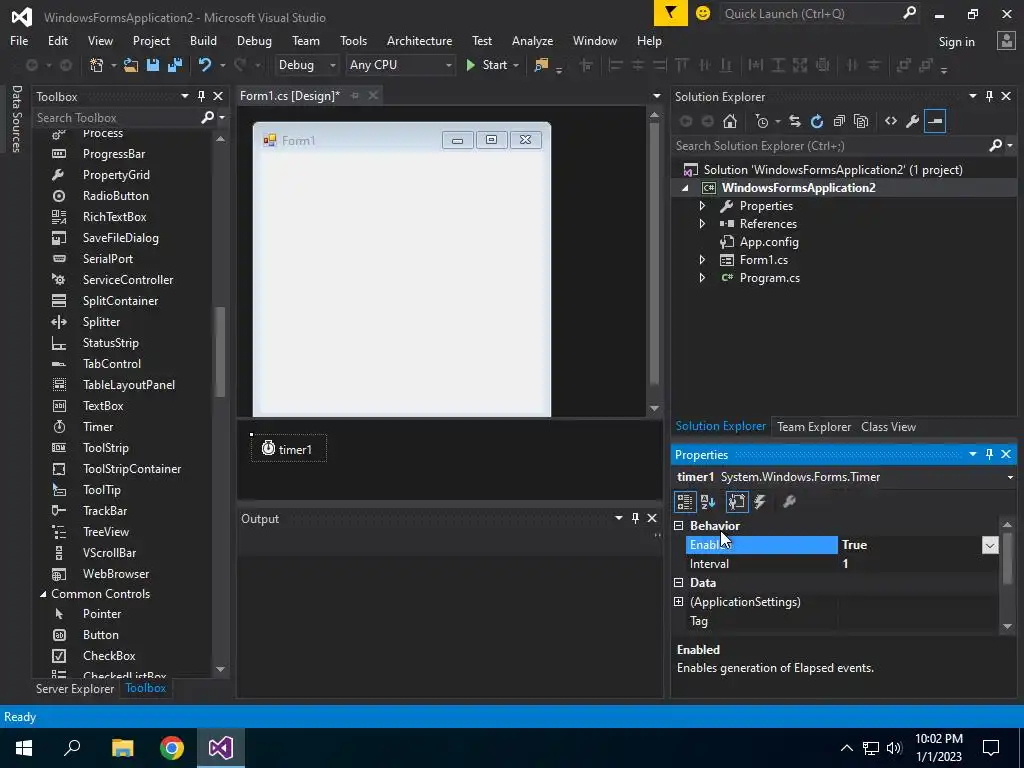Click the Solution Explorer Refresh icon
This screenshot has width=1024, height=768.
click(817, 121)
